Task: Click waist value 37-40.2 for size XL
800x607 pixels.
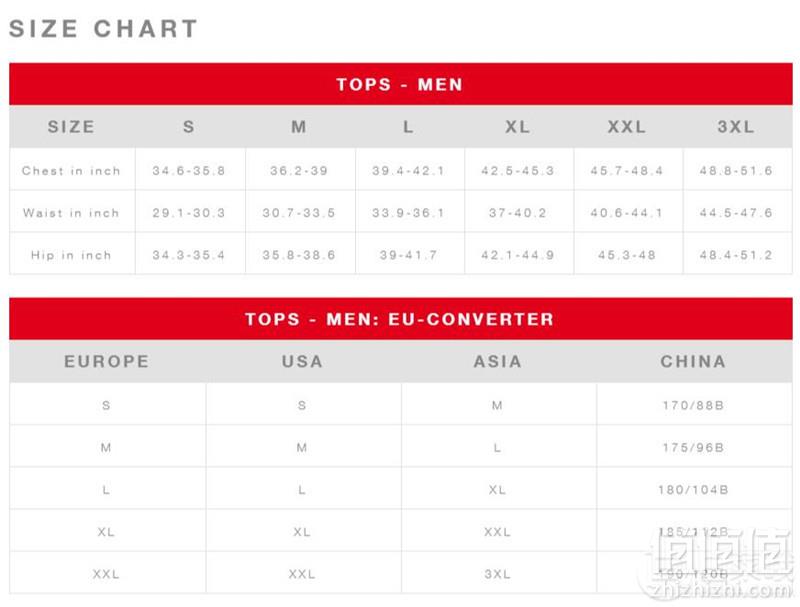Action: (x=518, y=213)
